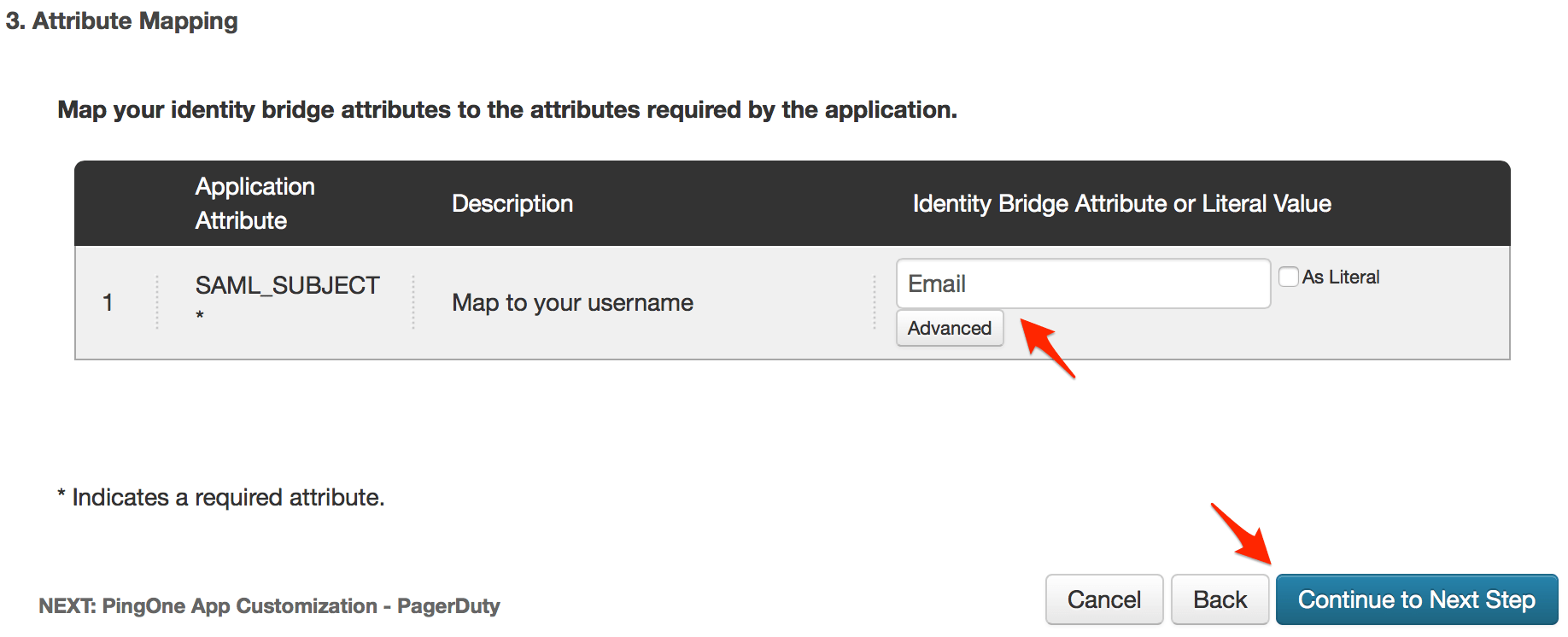Click Continue to Next Step
Viewport: 1568px width, 637px height.
[1416, 599]
